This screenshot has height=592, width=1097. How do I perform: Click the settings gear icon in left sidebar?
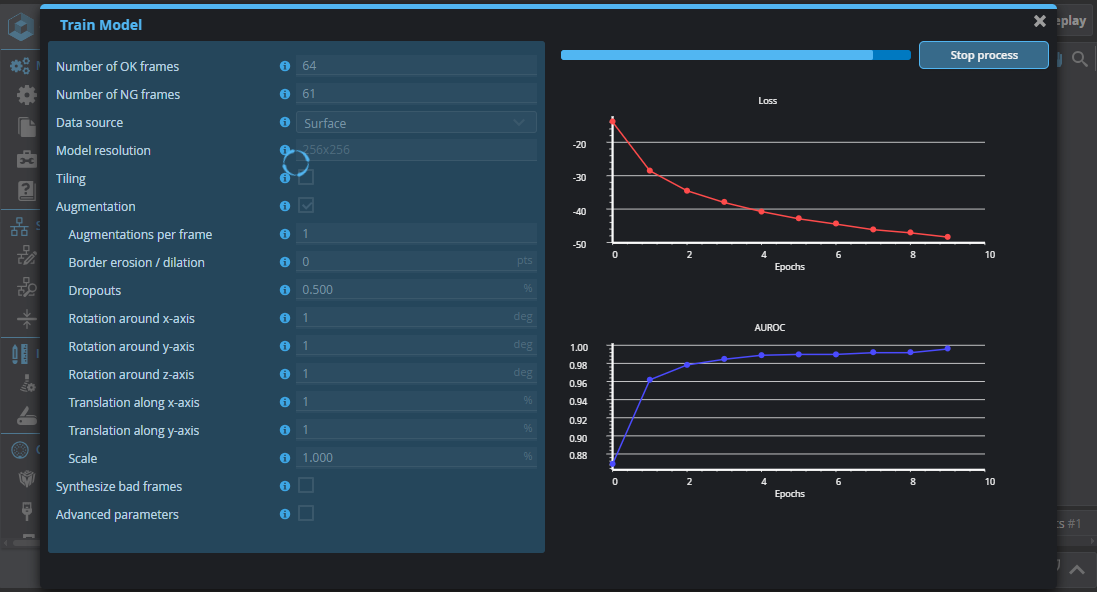click(x=26, y=96)
